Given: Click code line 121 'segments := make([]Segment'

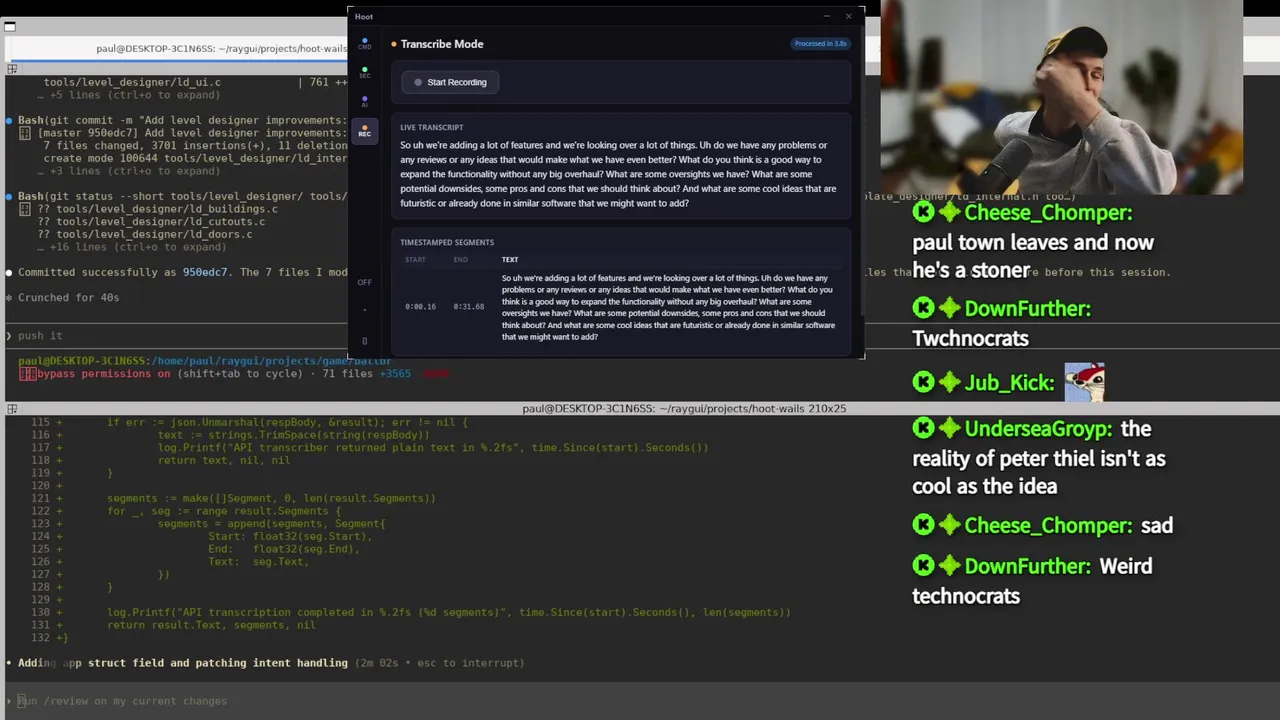Looking at the screenshot, I should (x=271, y=498).
